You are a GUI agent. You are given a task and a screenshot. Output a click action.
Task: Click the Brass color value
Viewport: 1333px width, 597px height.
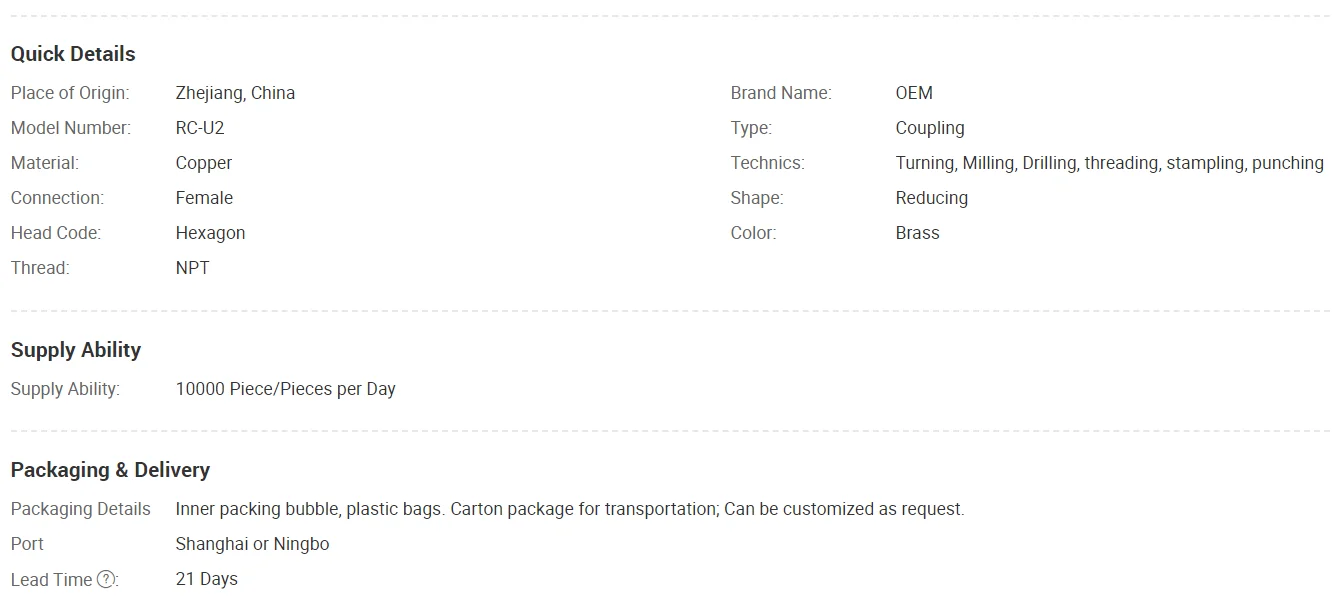pyautogui.click(x=917, y=233)
